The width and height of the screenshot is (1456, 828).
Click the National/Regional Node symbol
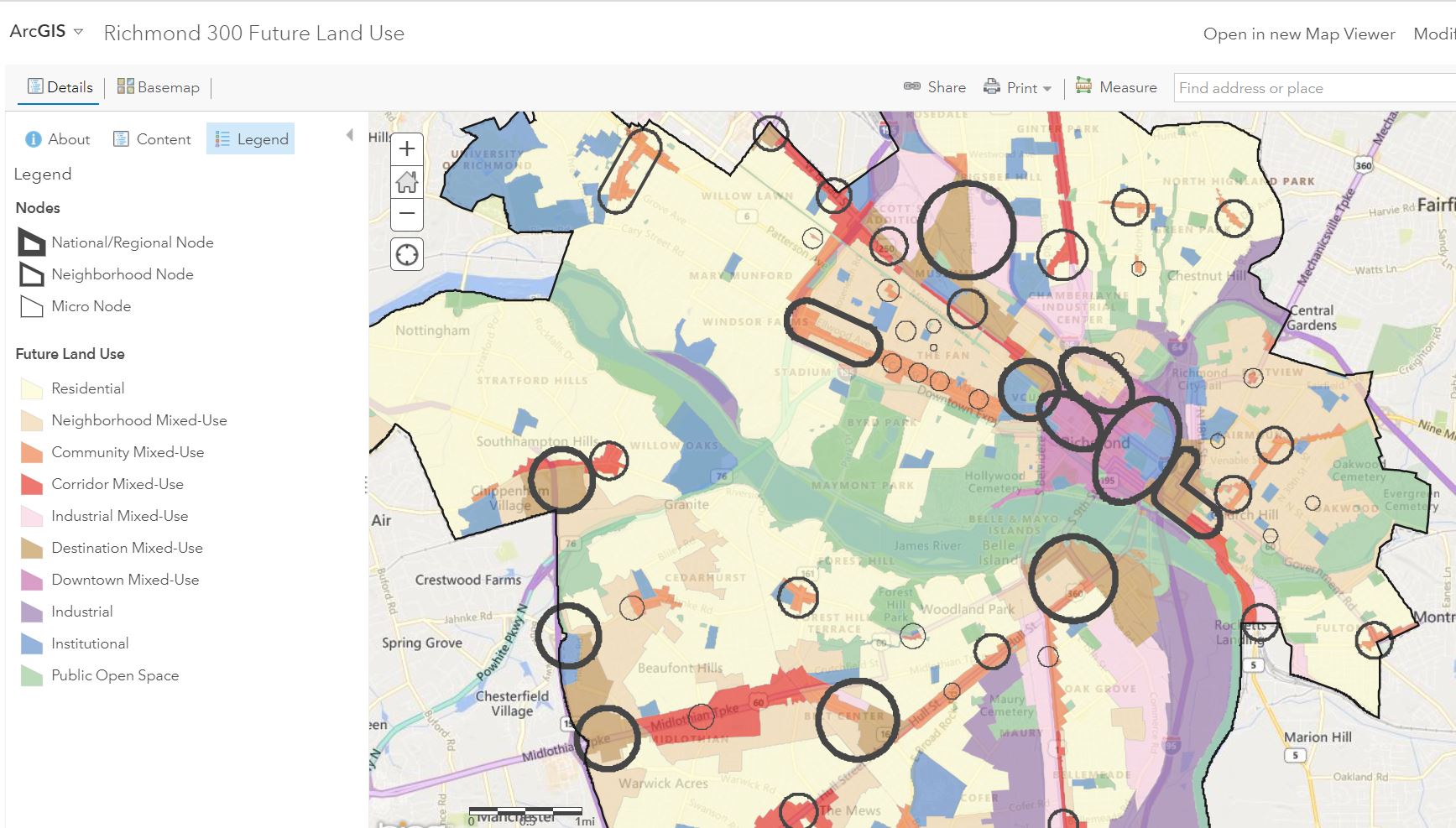32,242
